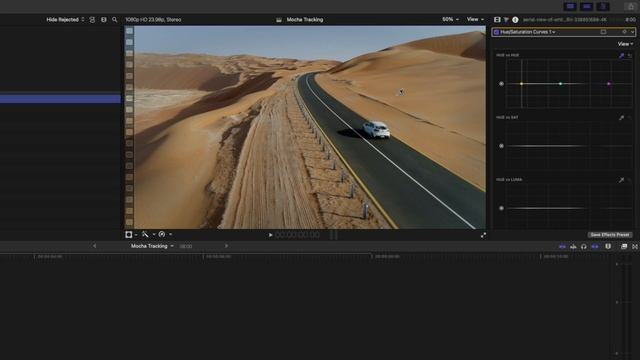Open the Mocha Tracking timeline project menu
Viewport: 640px width, 360px height.
click(152, 246)
